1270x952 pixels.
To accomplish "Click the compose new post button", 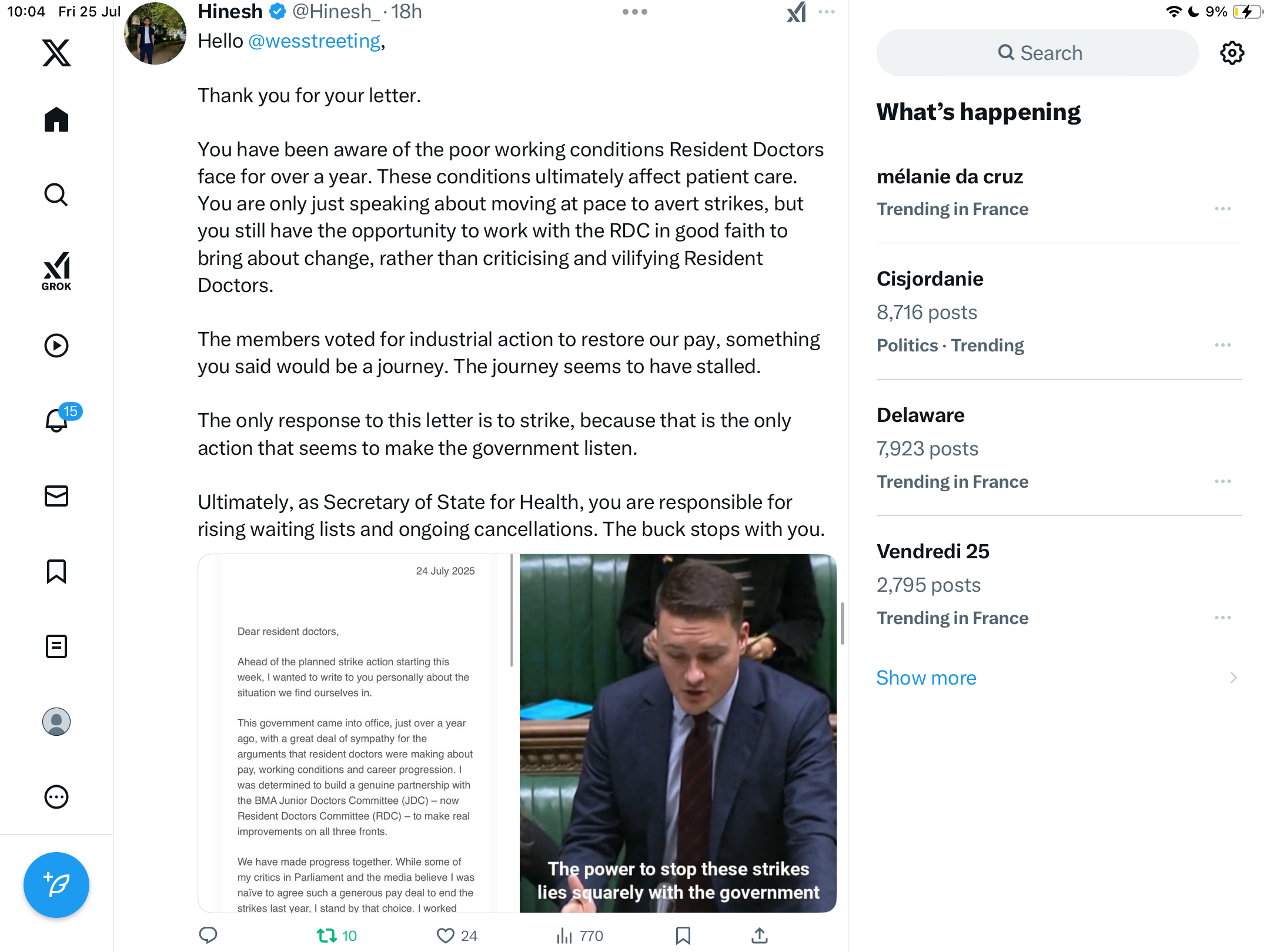I will pos(56,884).
